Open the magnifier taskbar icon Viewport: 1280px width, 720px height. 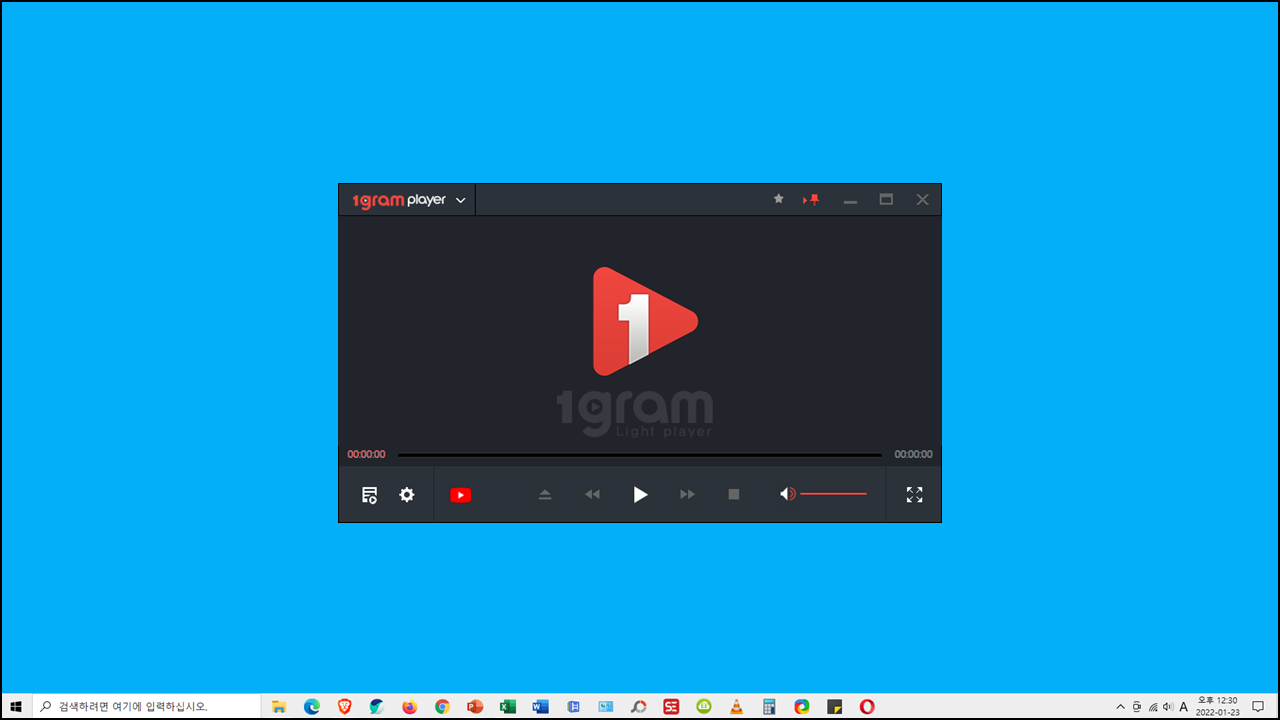tap(638, 706)
